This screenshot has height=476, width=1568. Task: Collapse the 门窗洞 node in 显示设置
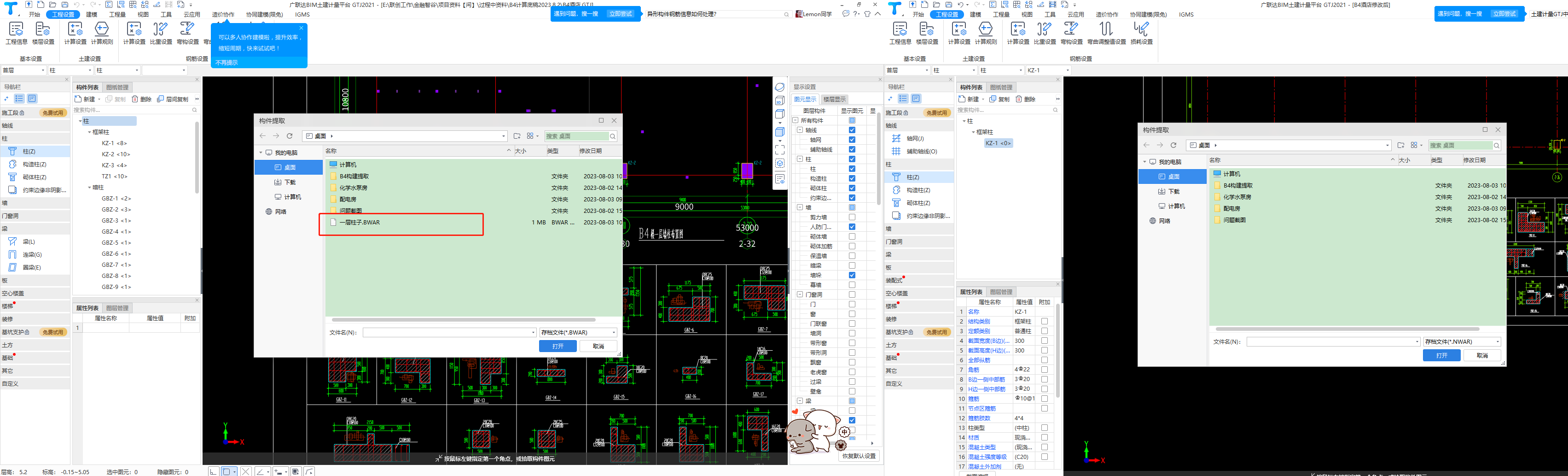[801, 294]
